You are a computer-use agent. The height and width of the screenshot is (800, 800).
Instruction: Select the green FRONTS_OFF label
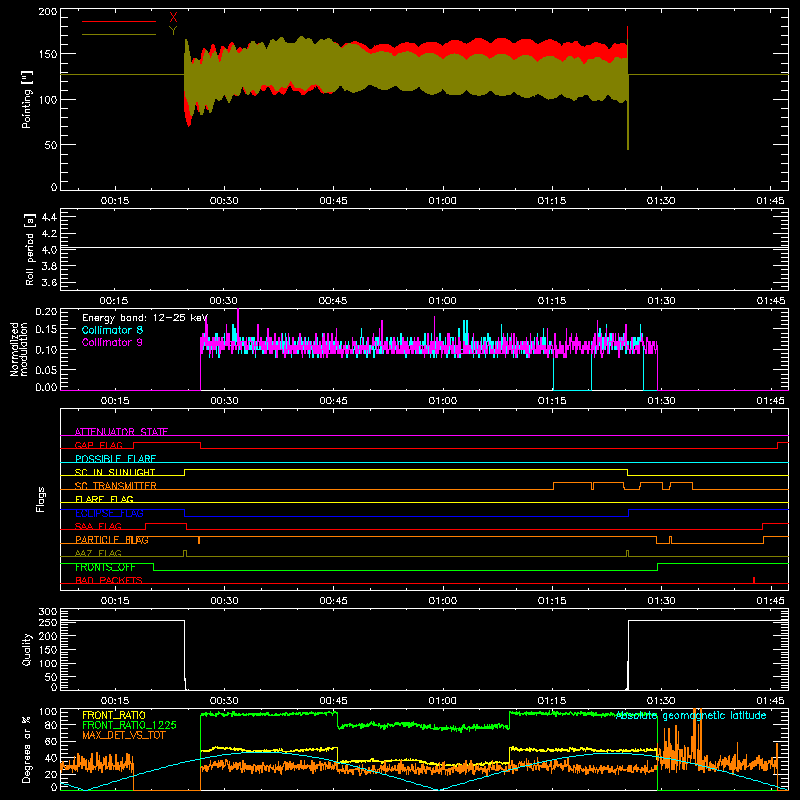click(105, 567)
